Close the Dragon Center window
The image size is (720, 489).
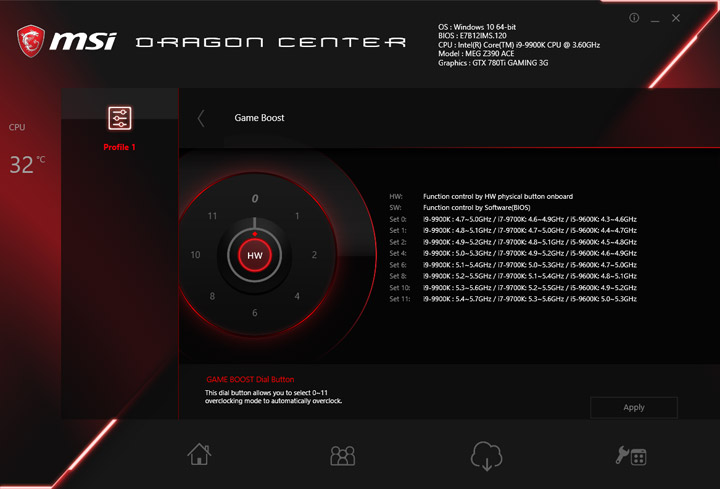[676, 18]
